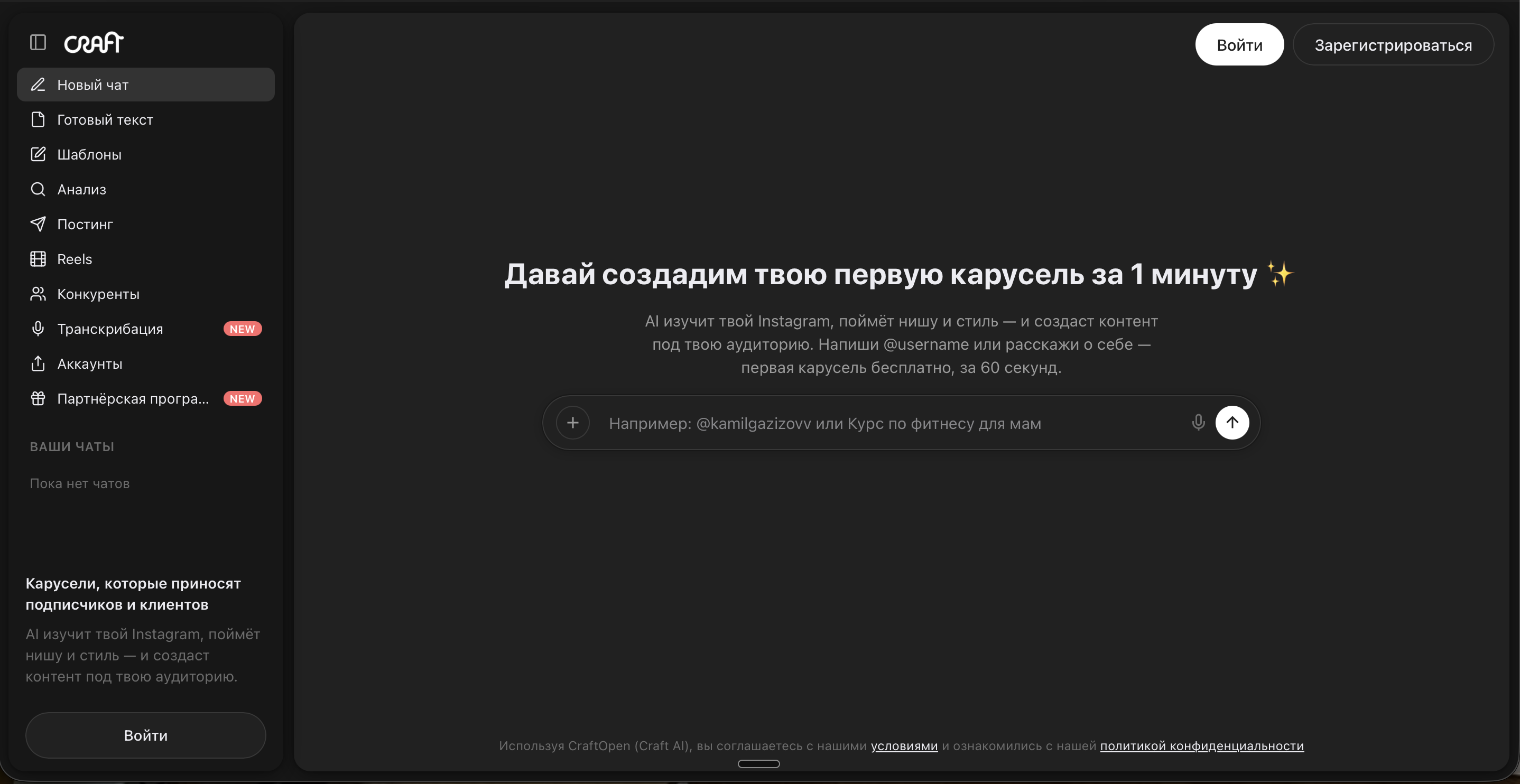Open Партнёрская программа item

146,398
